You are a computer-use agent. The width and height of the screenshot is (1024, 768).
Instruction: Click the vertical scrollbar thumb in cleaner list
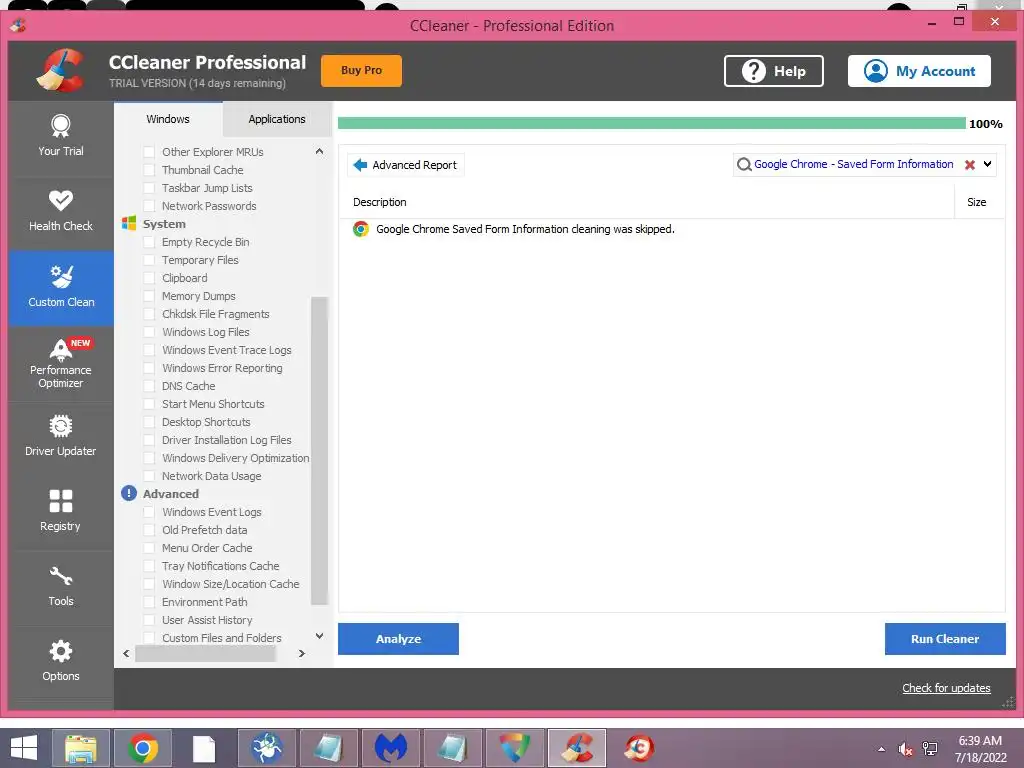pos(319,451)
